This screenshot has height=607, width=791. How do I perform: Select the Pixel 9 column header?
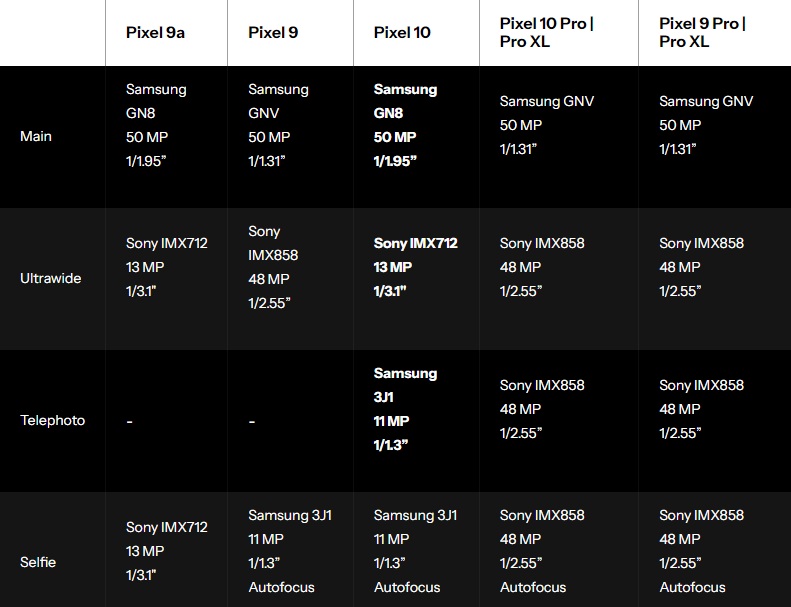(x=273, y=32)
